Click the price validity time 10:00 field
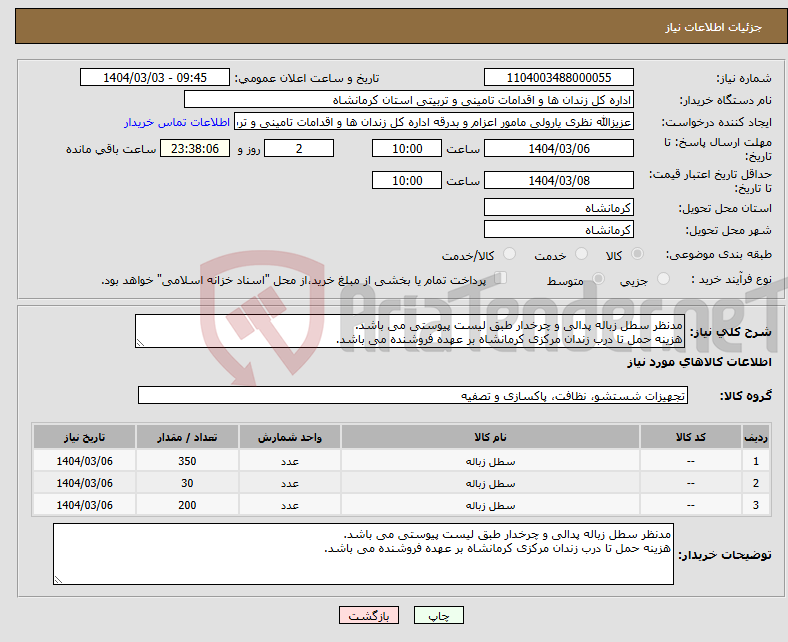 click(x=407, y=180)
